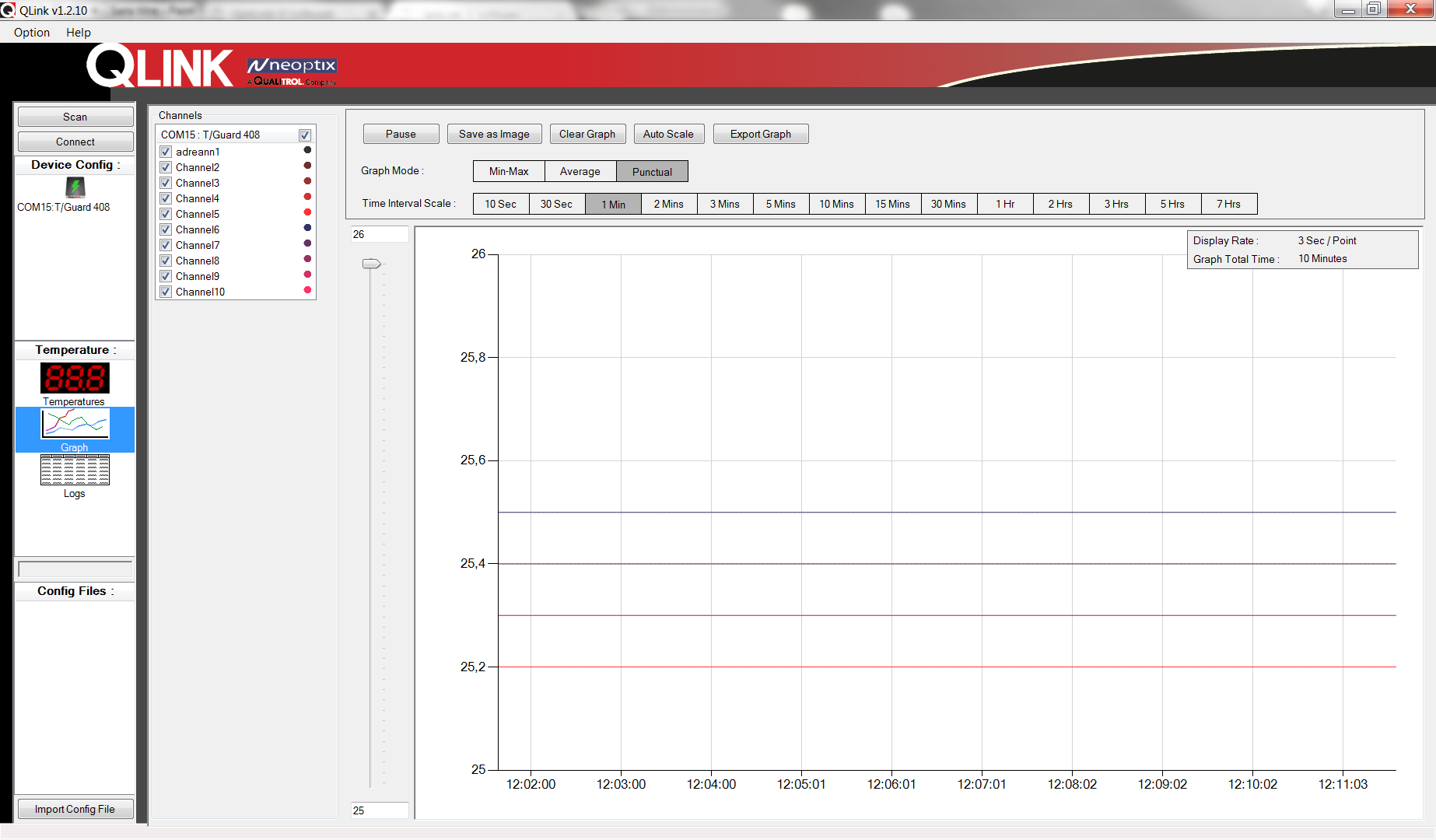Click the QLink title bar app icon
The height and width of the screenshot is (840, 1436).
(8, 10)
